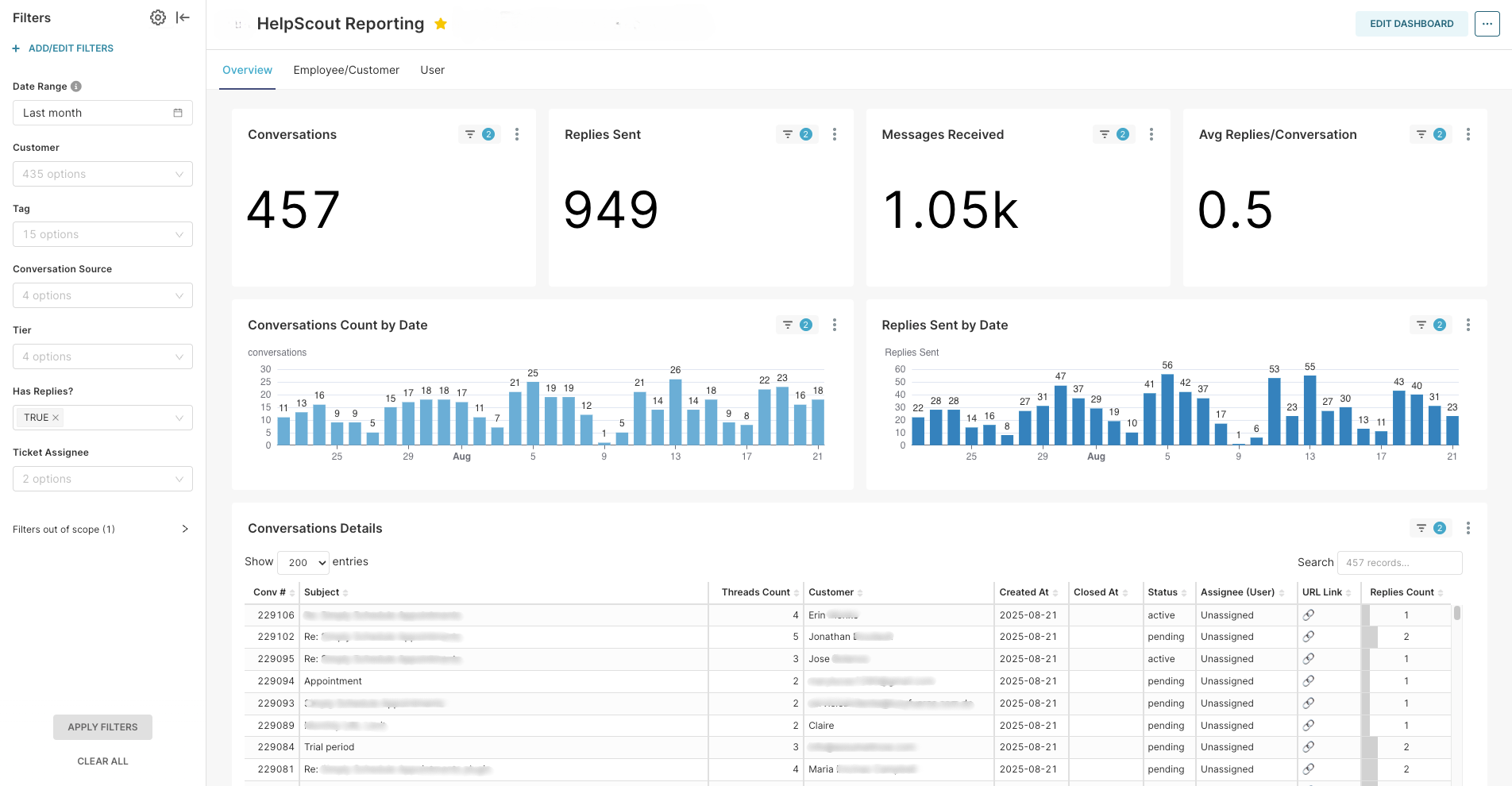Screen dimensions: 1512x786
Task: Collapse the Filters sidebar panel
Action: pyautogui.click(x=183, y=17)
